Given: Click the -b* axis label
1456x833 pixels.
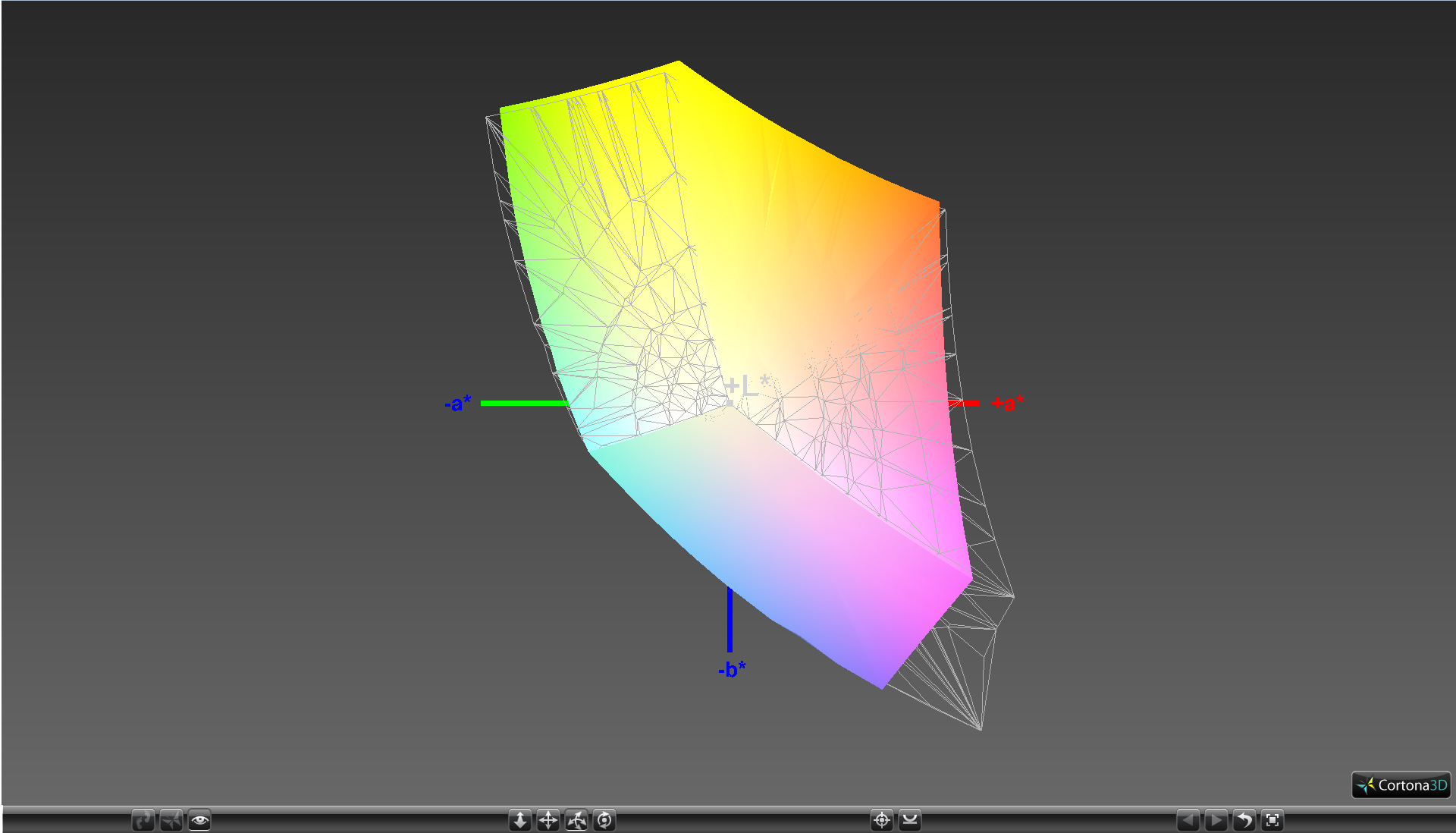Looking at the screenshot, I should [x=732, y=669].
